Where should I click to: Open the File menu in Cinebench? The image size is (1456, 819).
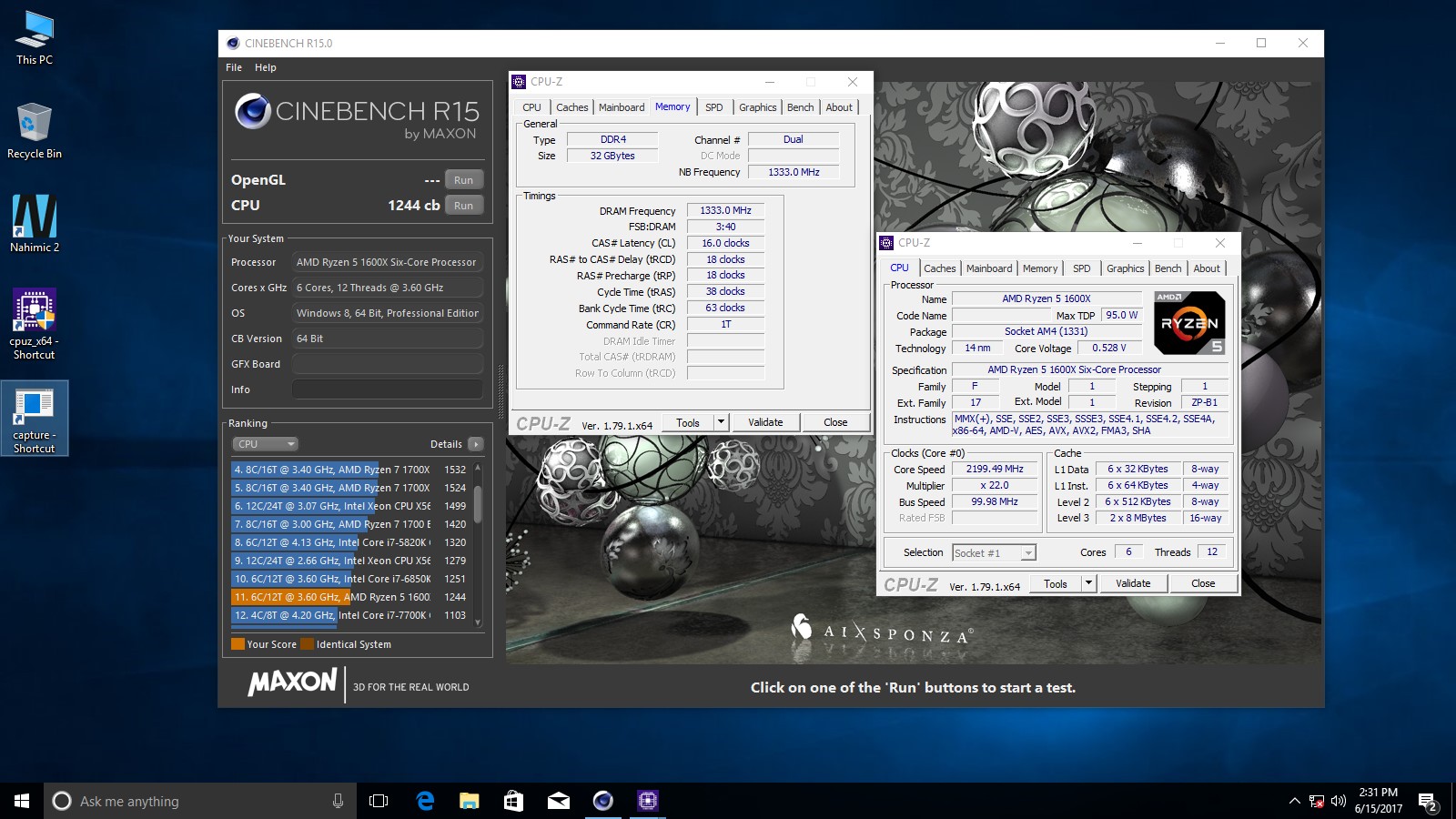pyautogui.click(x=234, y=67)
